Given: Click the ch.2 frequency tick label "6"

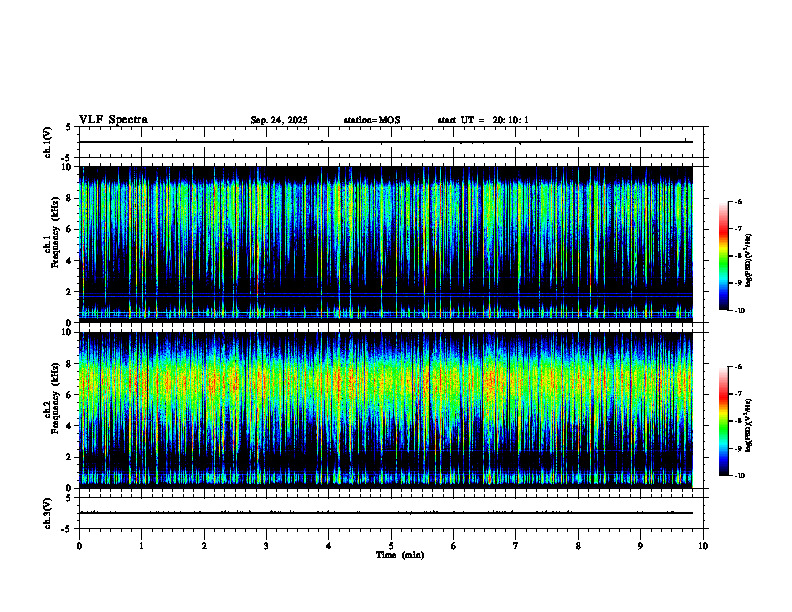Looking at the screenshot, I should point(70,395).
